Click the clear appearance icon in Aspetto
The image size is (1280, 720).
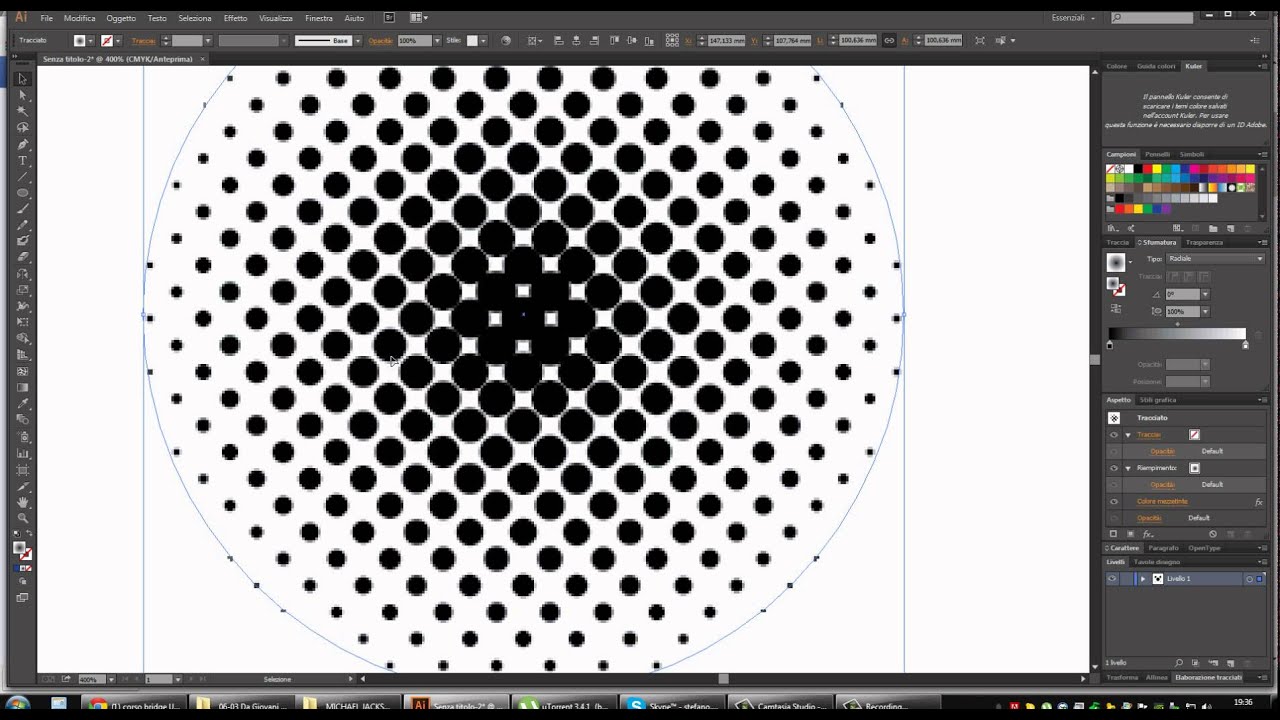click(x=1213, y=534)
